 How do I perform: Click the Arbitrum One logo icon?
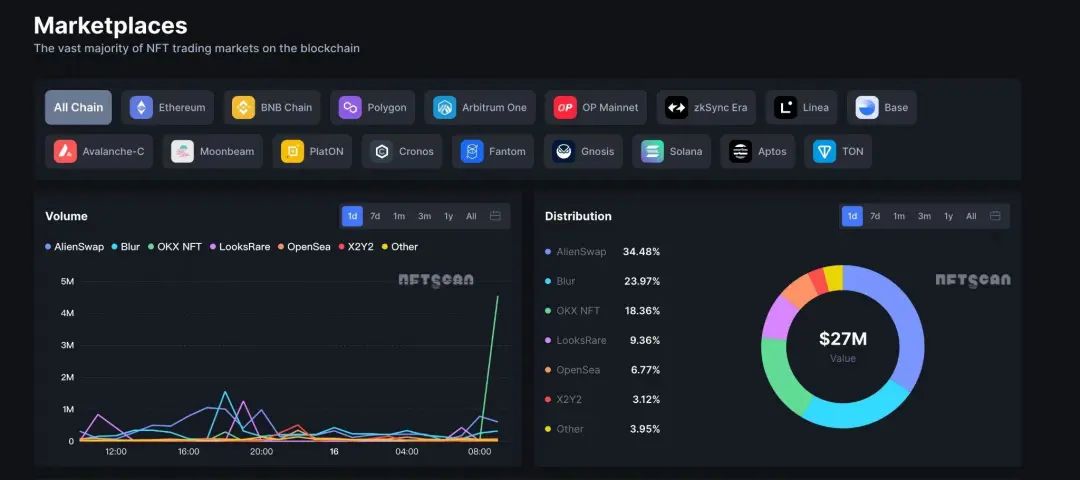pyautogui.click(x=444, y=107)
